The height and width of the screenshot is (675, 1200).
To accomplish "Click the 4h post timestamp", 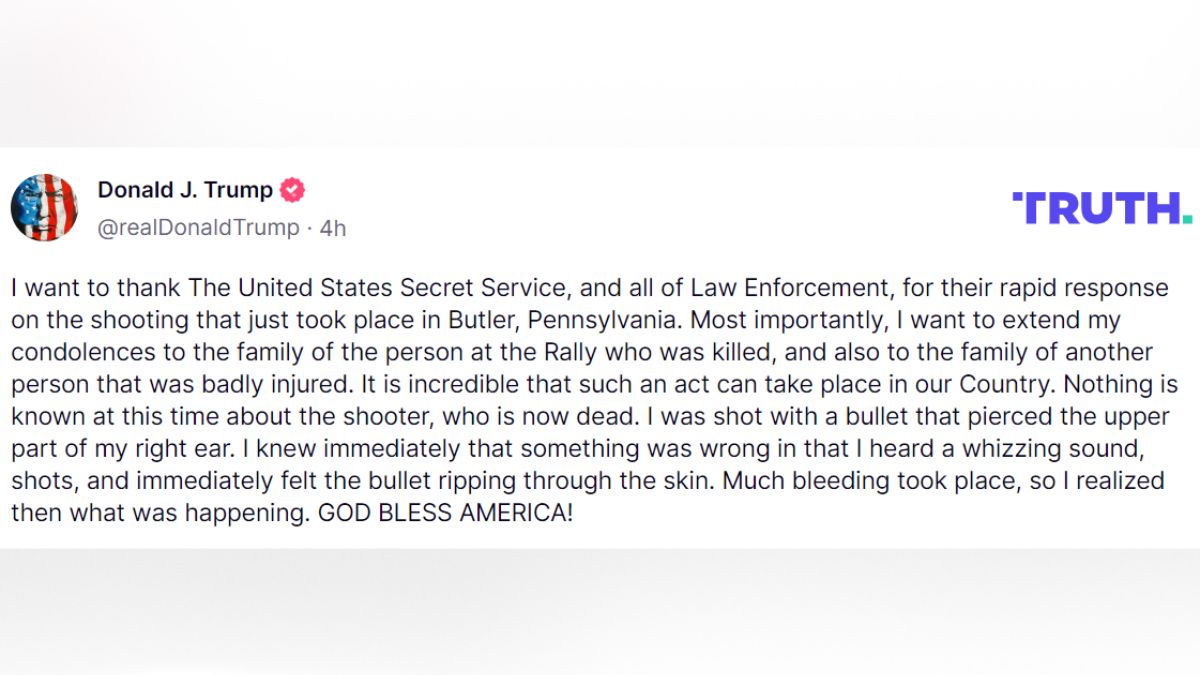I will pyautogui.click(x=333, y=228).
